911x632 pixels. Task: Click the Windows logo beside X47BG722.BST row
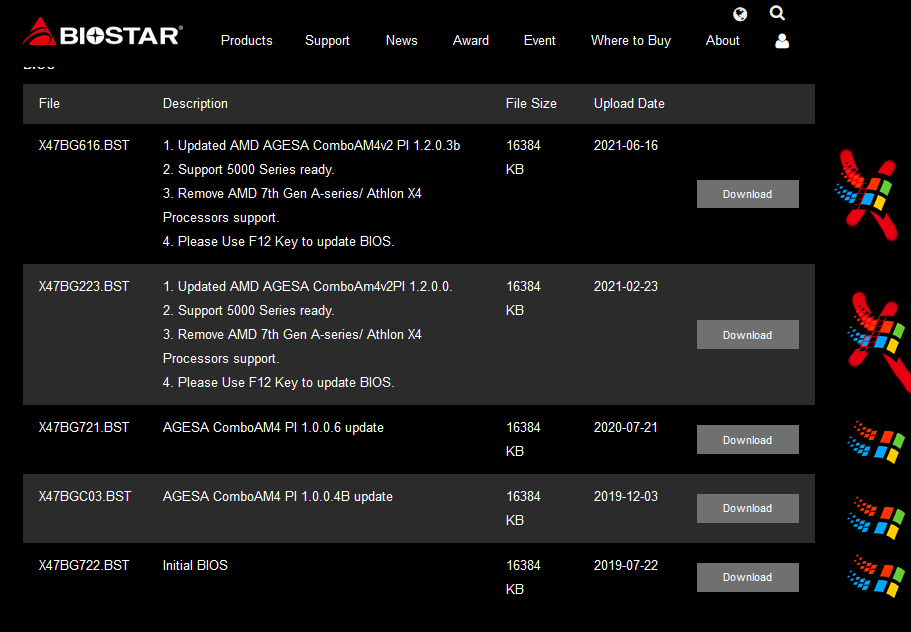point(876,575)
